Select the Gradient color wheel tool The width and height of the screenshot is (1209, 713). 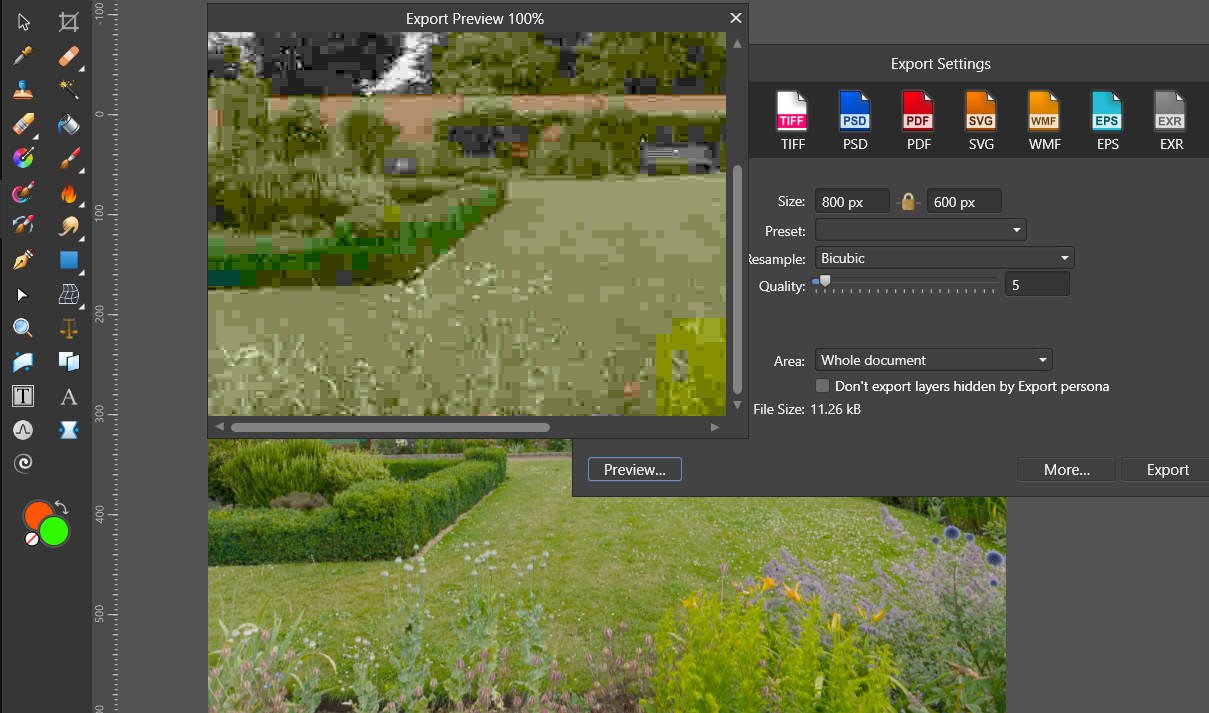pyautogui.click(x=23, y=158)
